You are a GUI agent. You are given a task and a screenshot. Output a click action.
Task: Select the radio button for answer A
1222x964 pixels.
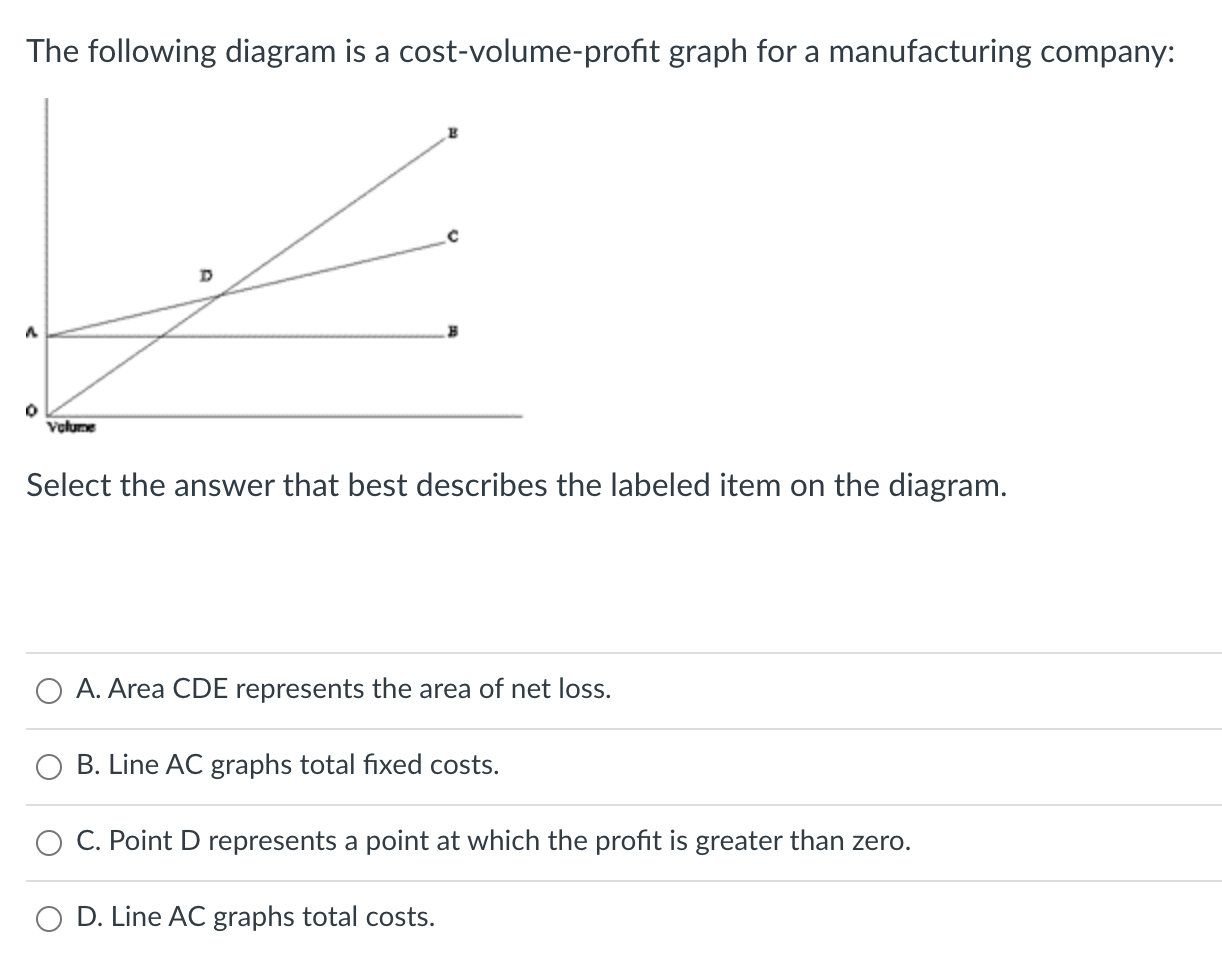click(50, 691)
